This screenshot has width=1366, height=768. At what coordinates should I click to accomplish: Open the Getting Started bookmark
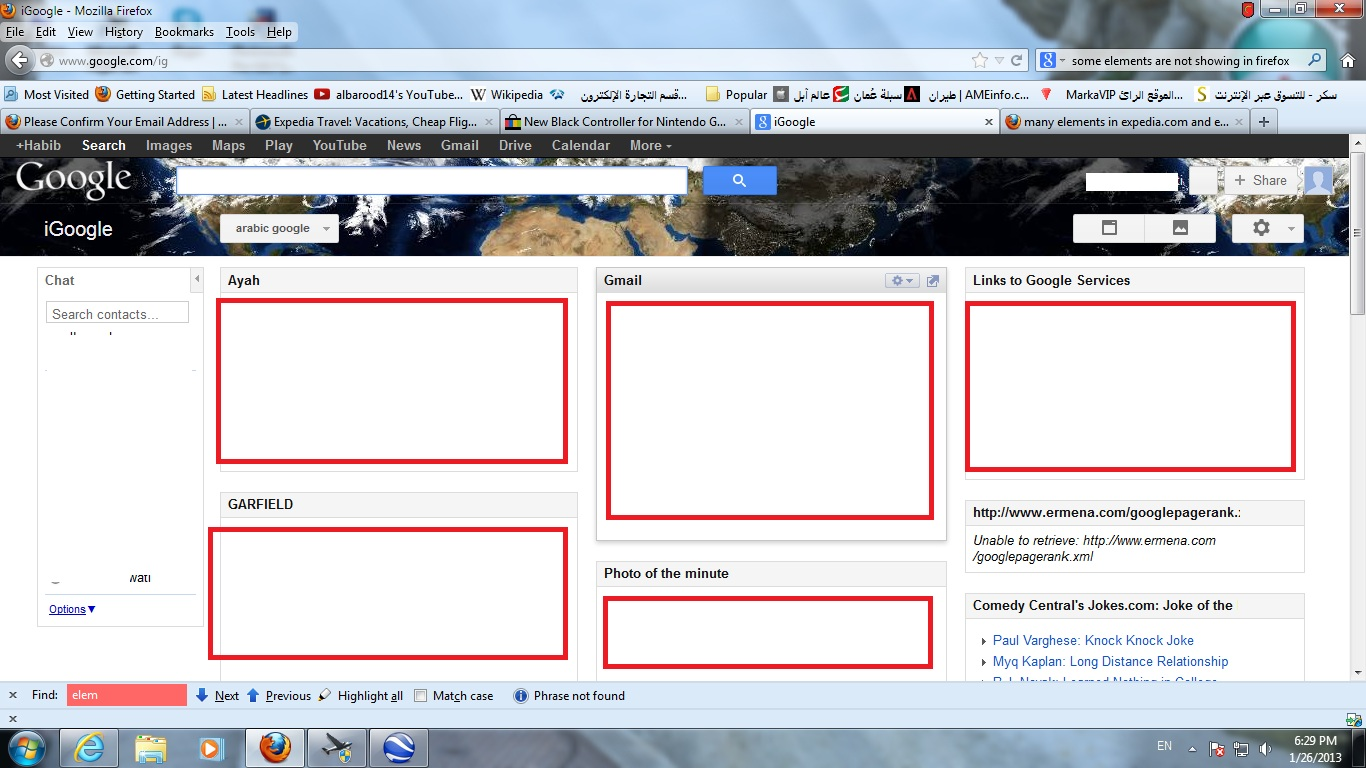click(x=146, y=95)
